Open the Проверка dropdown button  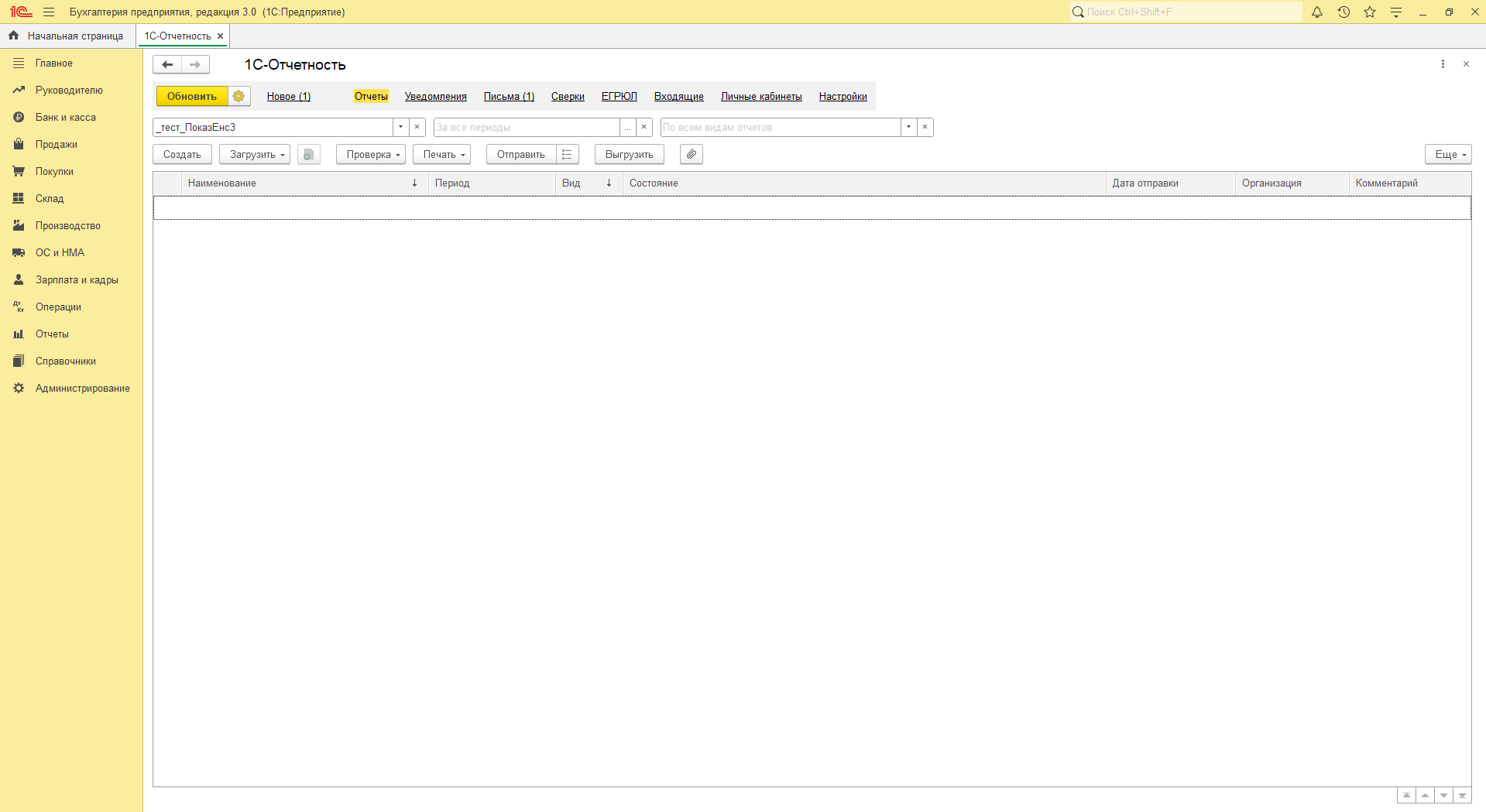[x=371, y=154]
